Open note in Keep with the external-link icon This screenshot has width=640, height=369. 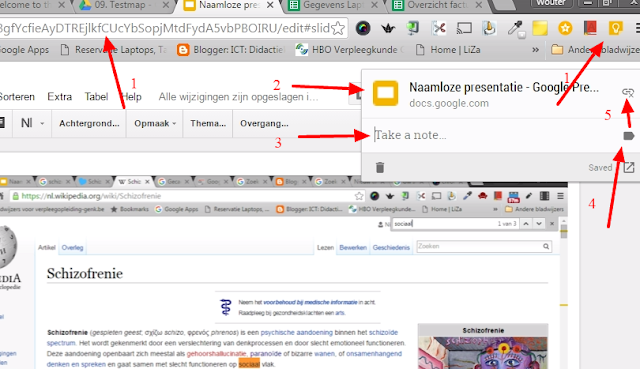click(x=629, y=167)
